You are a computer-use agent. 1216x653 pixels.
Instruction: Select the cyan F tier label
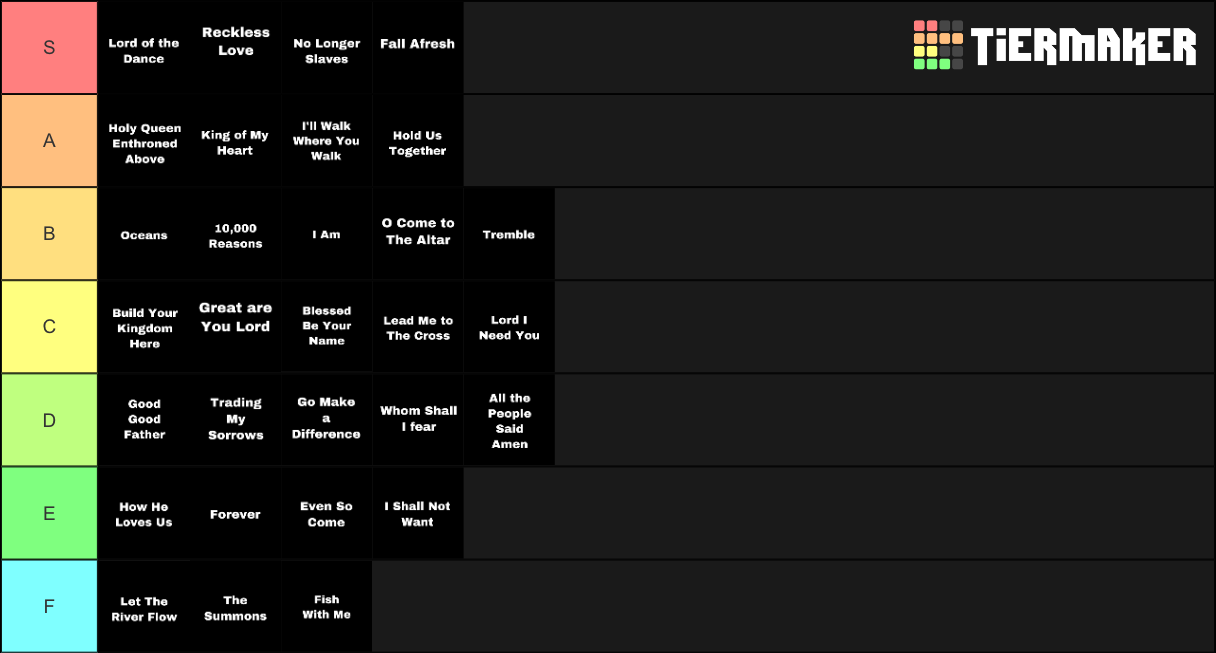[49, 607]
